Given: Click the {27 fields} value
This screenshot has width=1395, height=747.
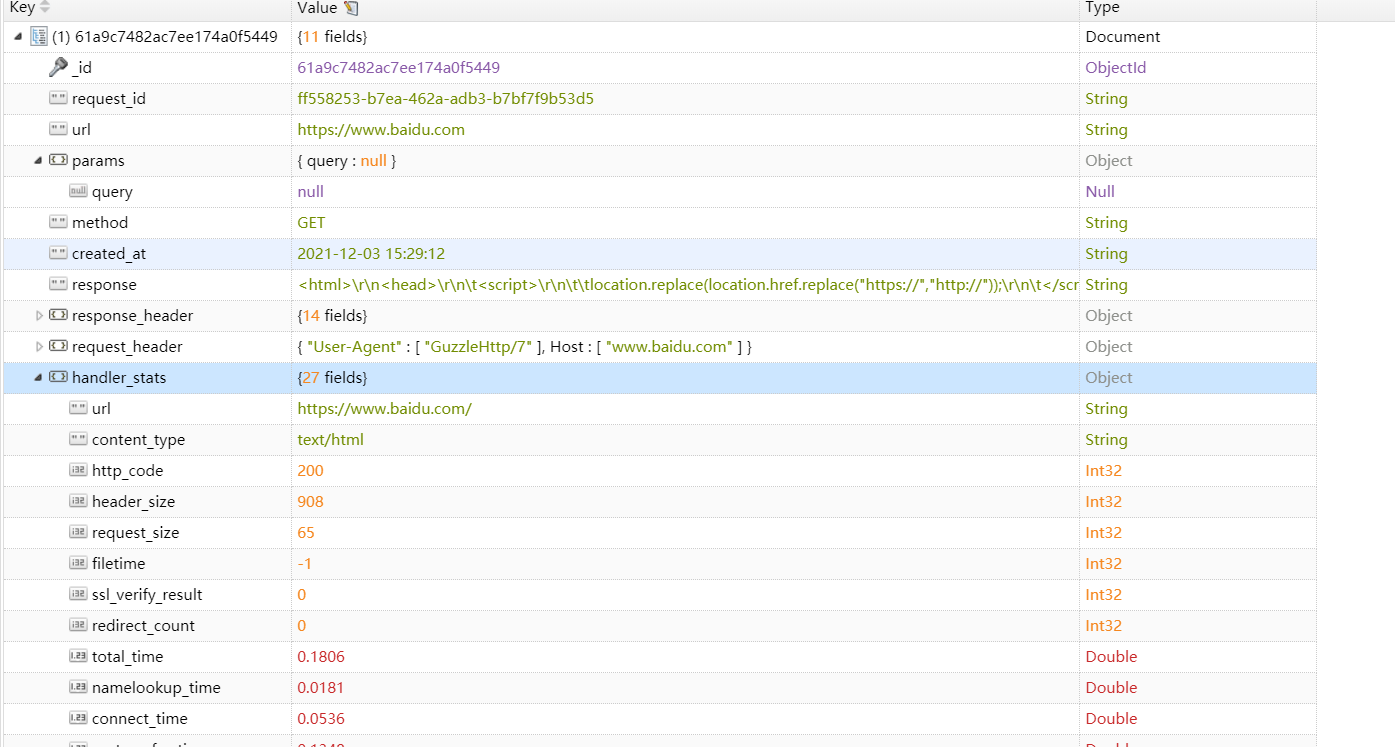Looking at the screenshot, I should [x=332, y=378].
